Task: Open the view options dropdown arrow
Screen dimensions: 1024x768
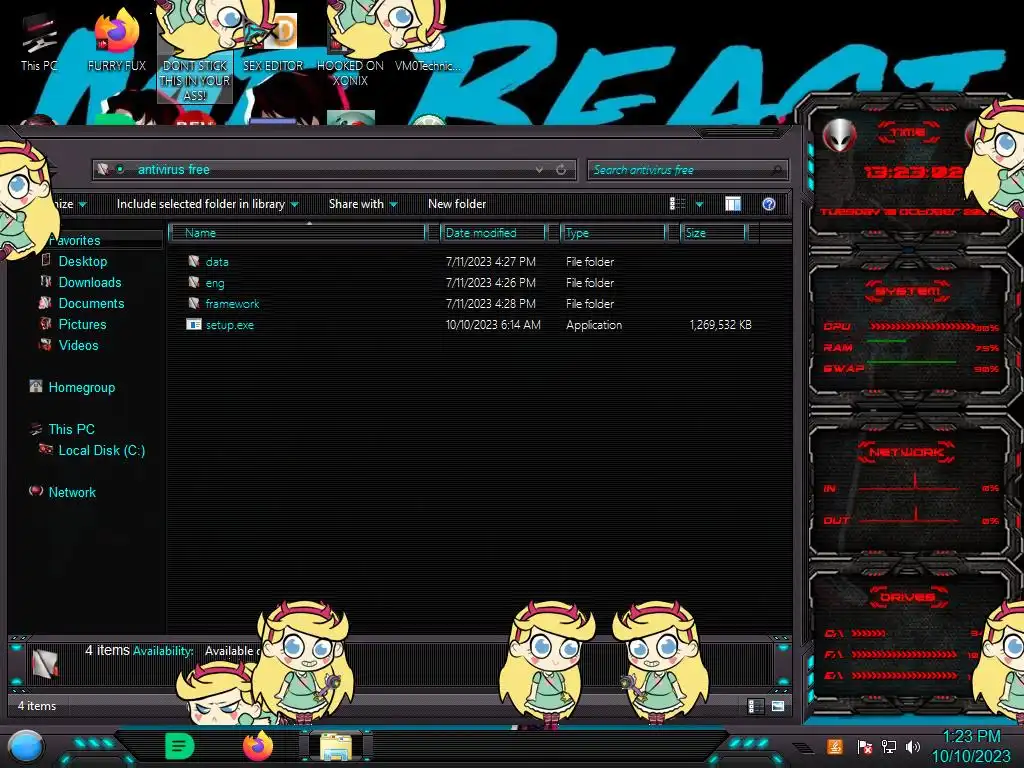Action: click(x=699, y=204)
